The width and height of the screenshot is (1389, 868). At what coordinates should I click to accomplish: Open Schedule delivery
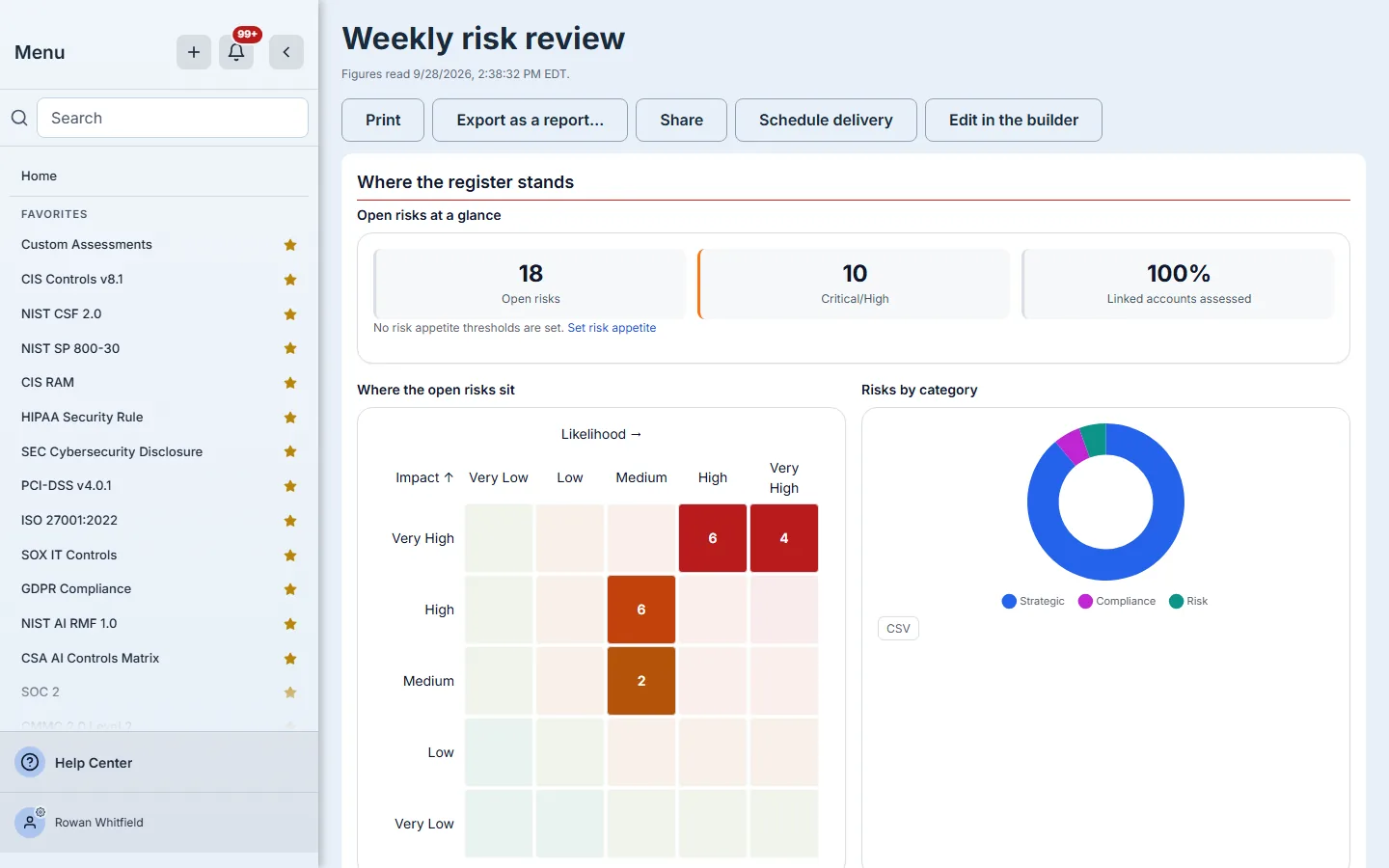pos(826,120)
